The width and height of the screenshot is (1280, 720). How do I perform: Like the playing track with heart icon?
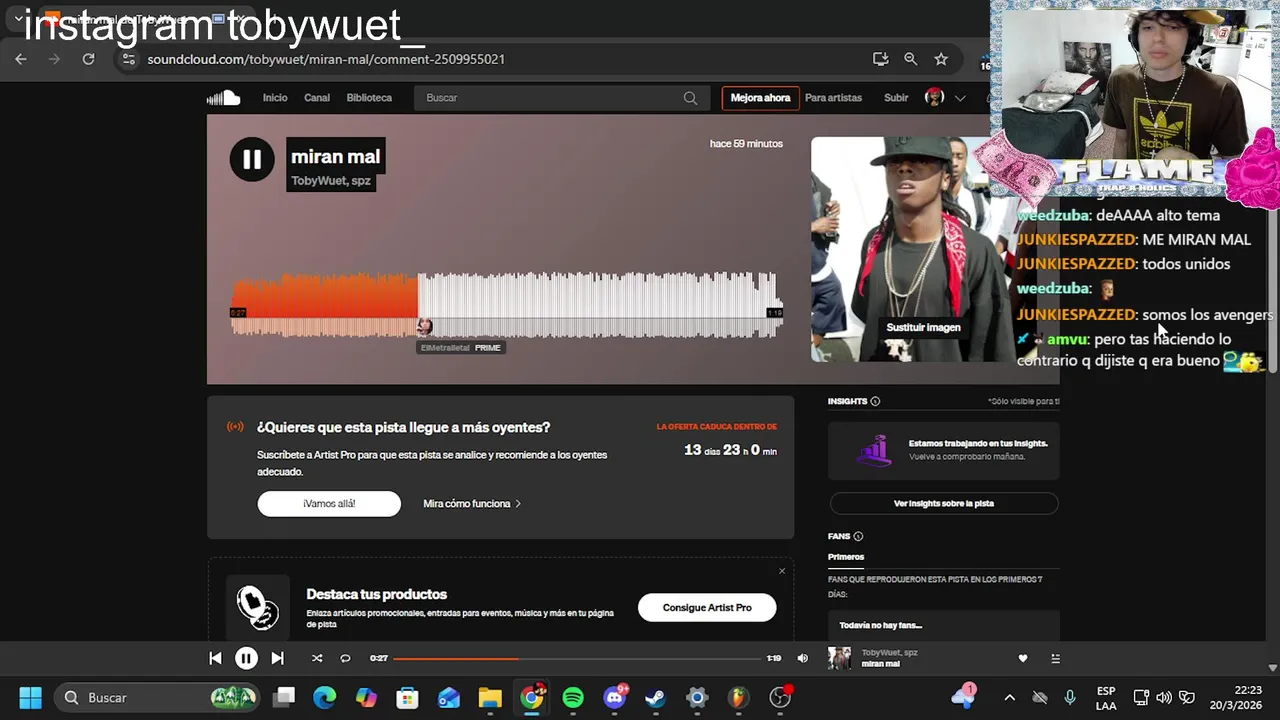tap(1022, 658)
